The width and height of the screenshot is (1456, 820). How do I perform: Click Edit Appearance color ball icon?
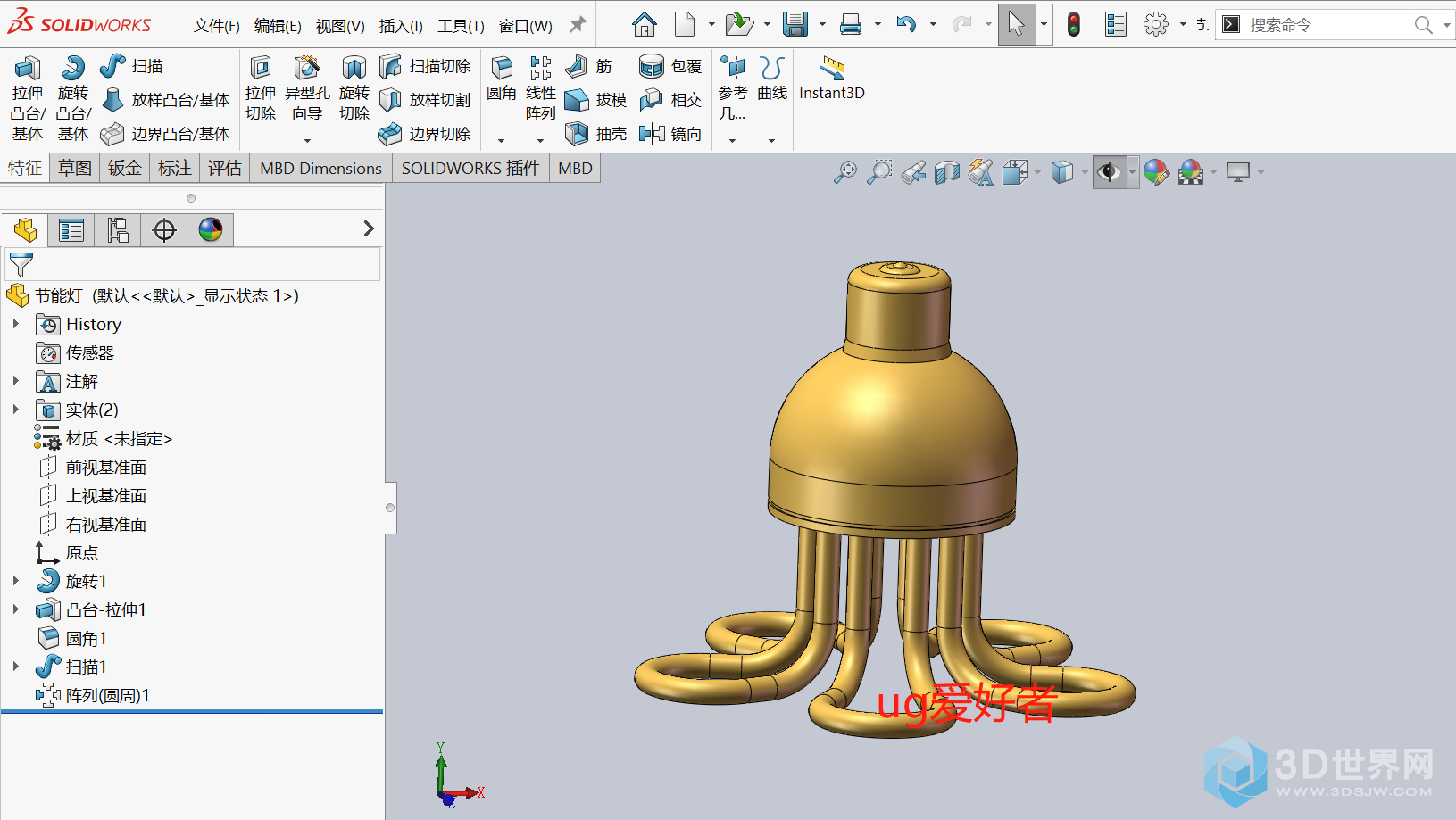tap(1156, 172)
